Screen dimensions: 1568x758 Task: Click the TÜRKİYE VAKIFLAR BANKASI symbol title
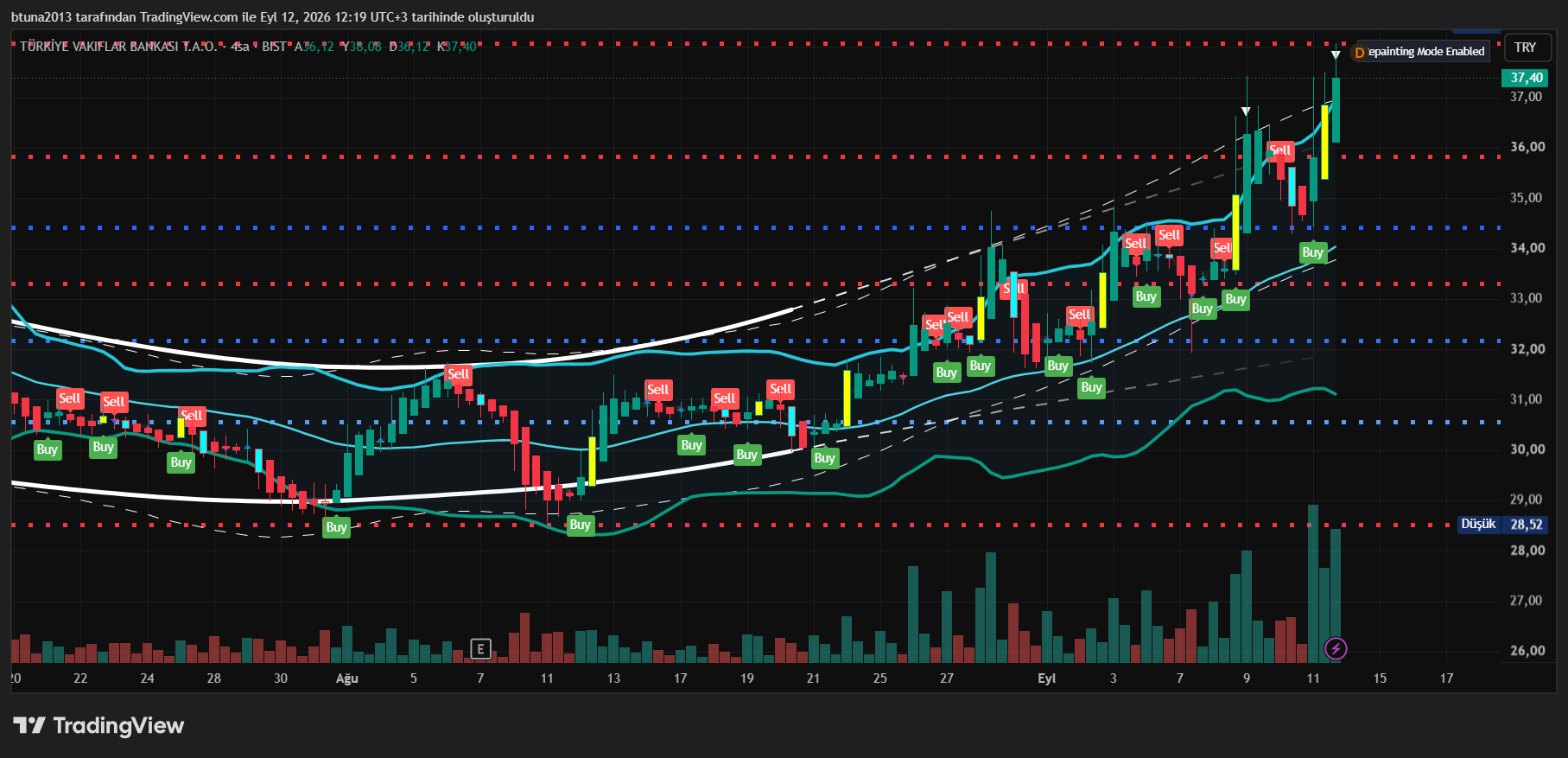(118, 47)
